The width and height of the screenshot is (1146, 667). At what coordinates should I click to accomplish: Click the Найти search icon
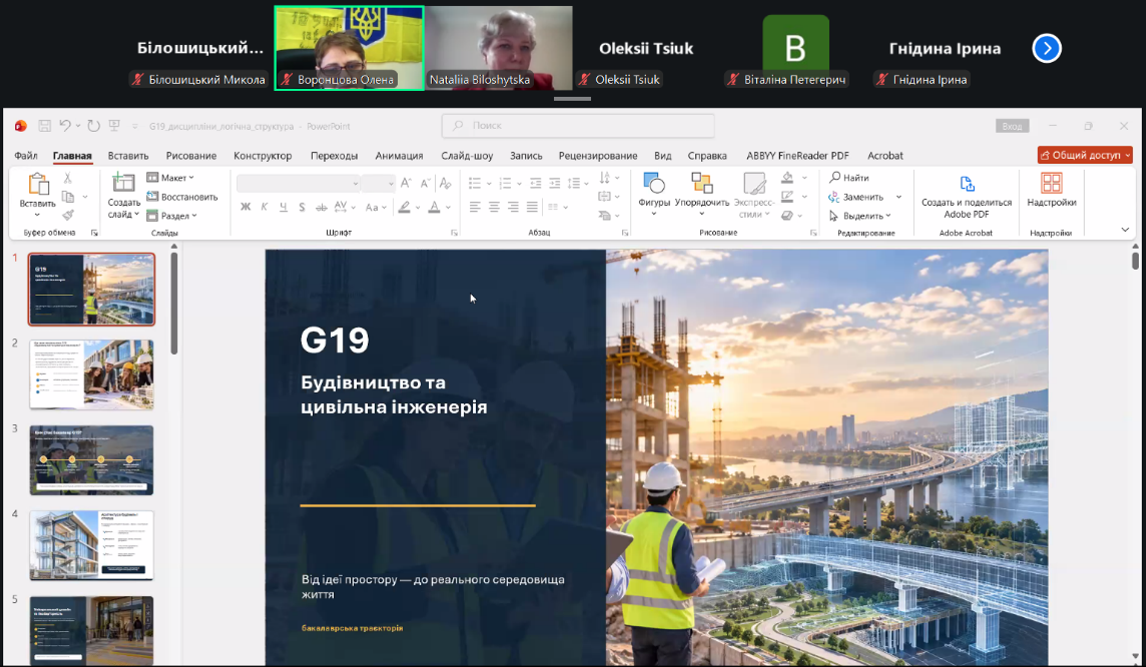(x=849, y=178)
